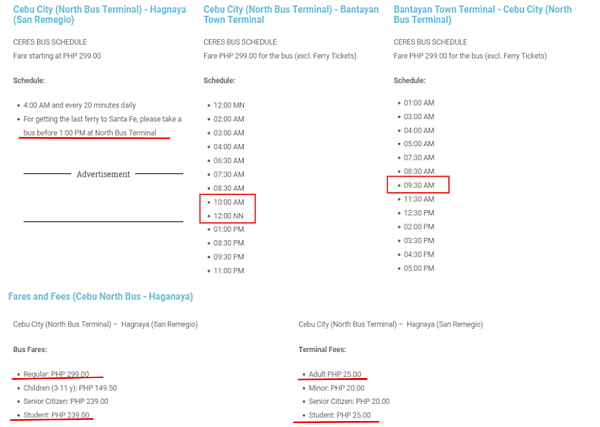Click fare note under Bantayan Town Terminal - Cebu heading

click(470, 56)
